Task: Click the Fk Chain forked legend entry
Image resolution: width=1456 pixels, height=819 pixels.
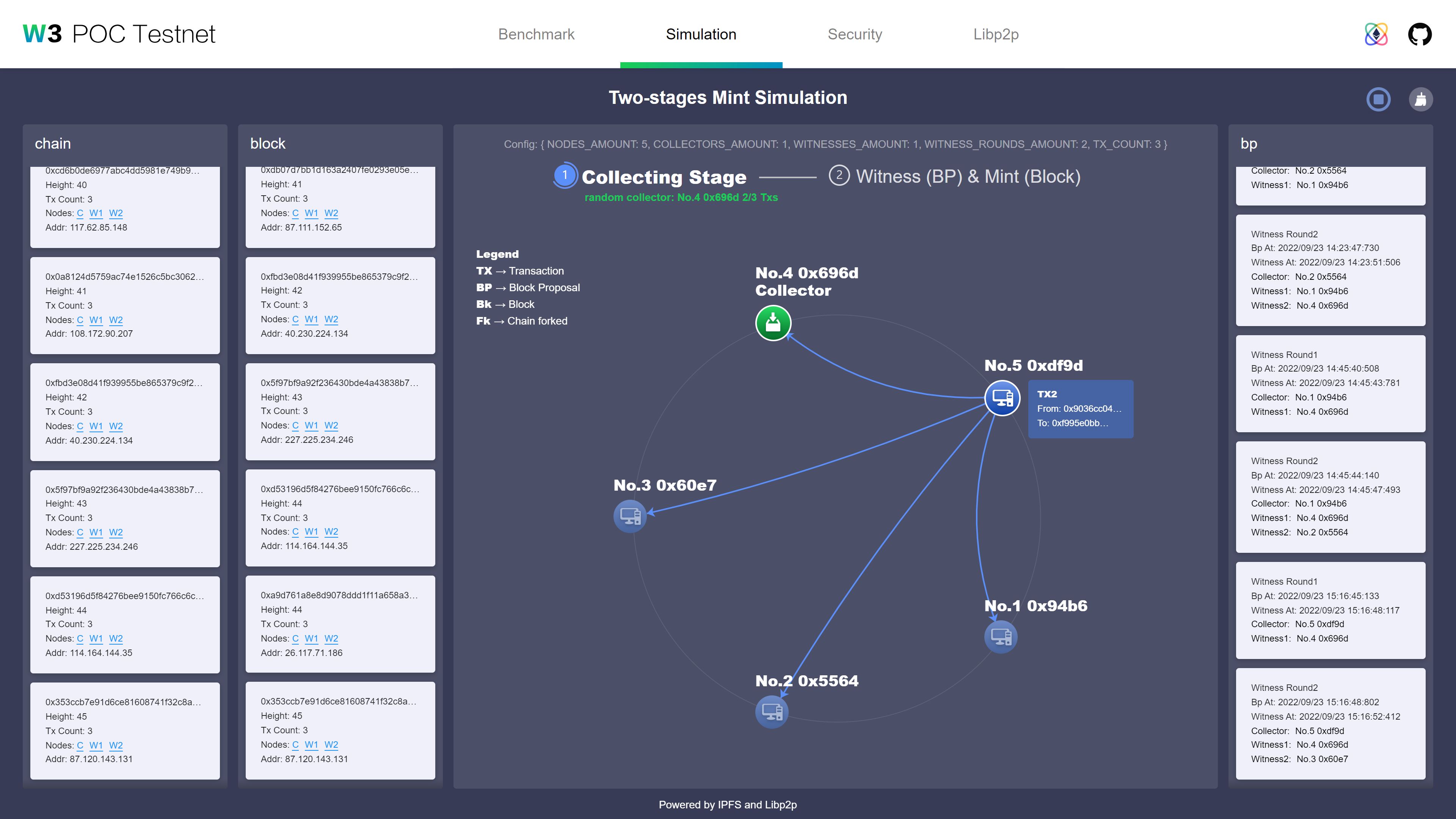Action: tap(521, 321)
